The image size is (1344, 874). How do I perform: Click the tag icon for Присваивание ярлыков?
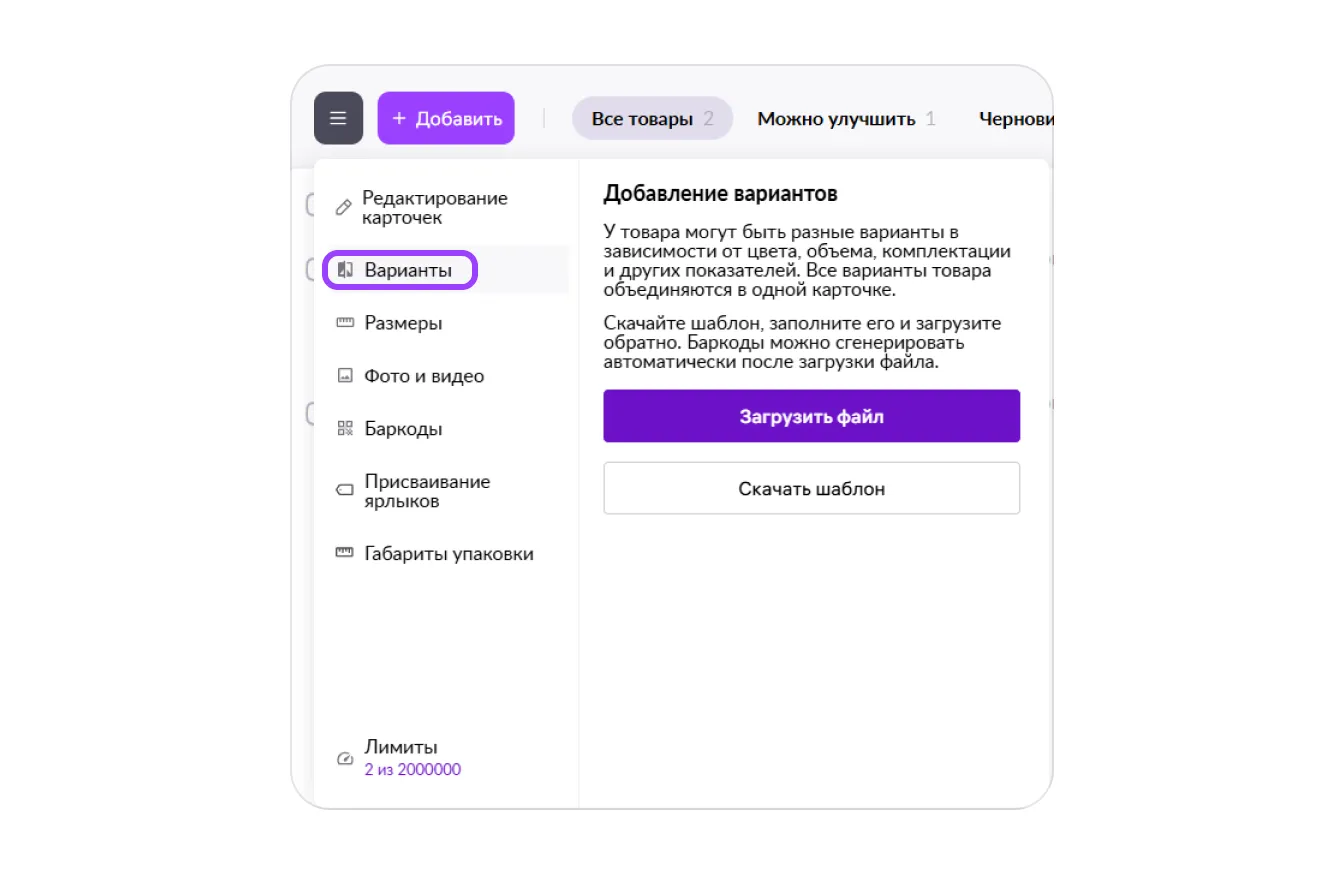coord(345,491)
